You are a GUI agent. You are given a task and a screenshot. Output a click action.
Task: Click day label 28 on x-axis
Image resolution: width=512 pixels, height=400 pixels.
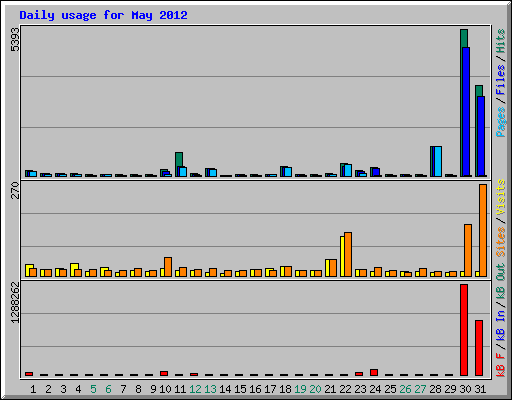pyautogui.click(x=435, y=389)
